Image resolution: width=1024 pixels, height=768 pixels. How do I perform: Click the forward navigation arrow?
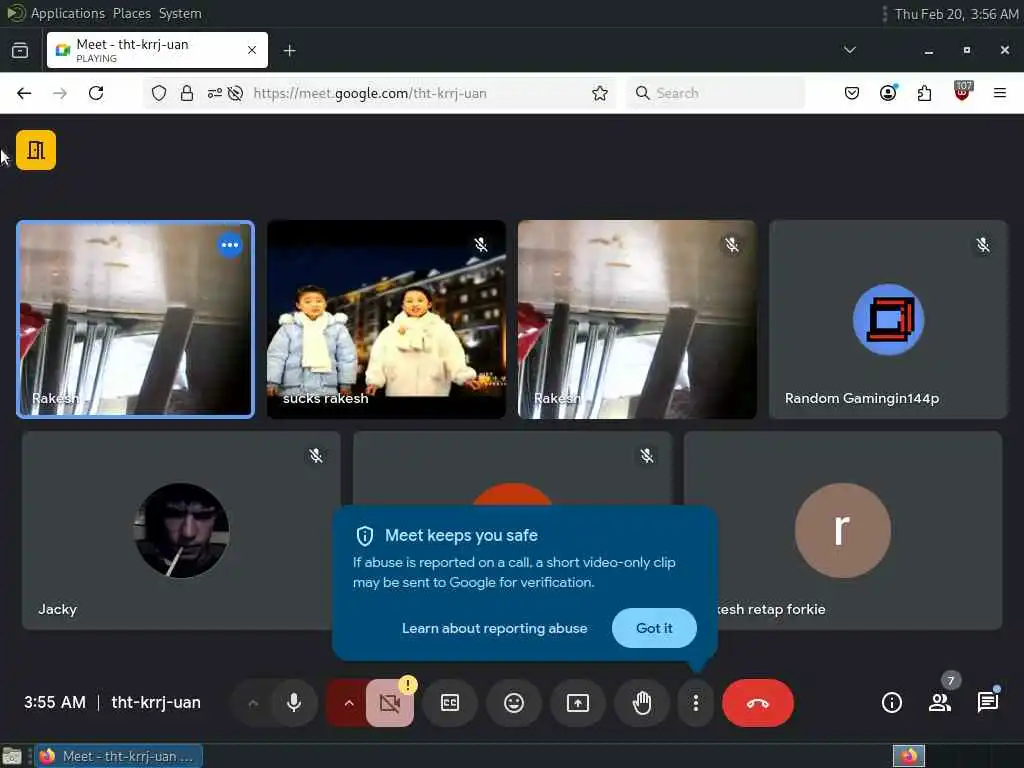[60, 93]
